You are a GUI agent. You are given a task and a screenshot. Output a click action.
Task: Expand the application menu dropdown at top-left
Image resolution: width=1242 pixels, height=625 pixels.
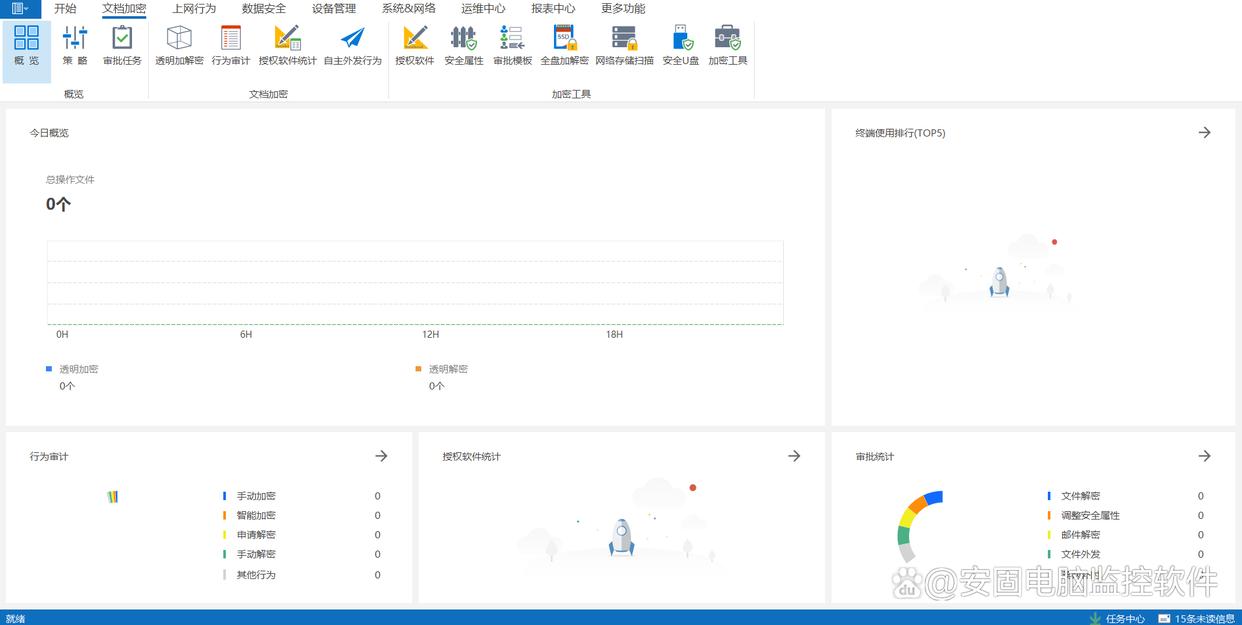click(20, 8)
